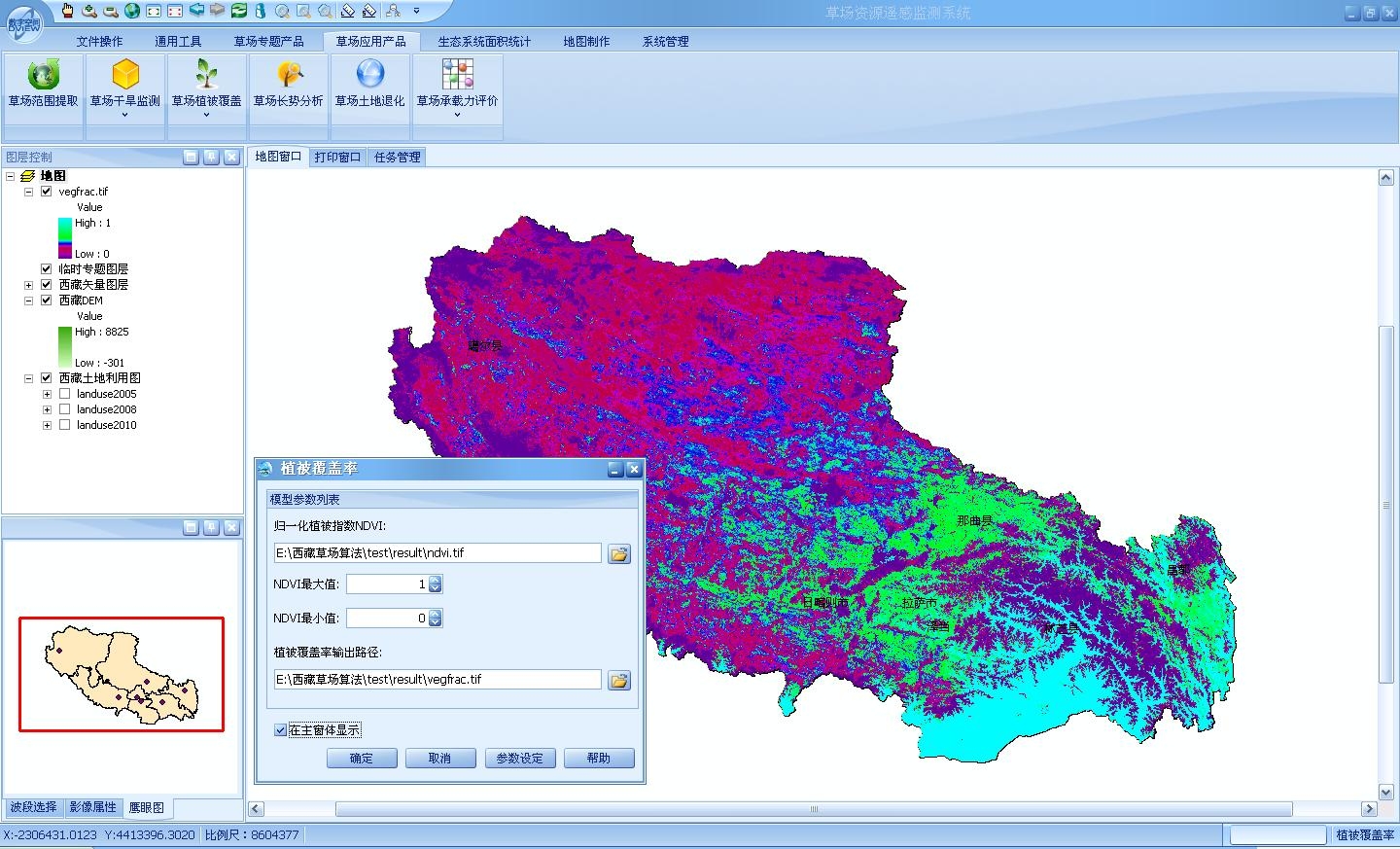The width and height of the screenshot is (1400, 849).
Task: Switch to 任务管理 tab
Action: 397,157
